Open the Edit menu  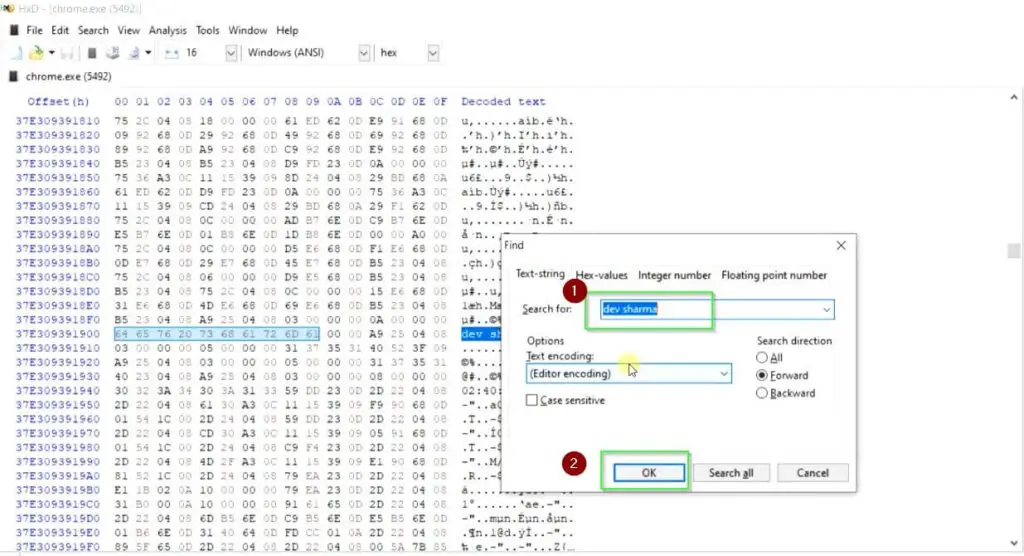click(x=59, y=30)
